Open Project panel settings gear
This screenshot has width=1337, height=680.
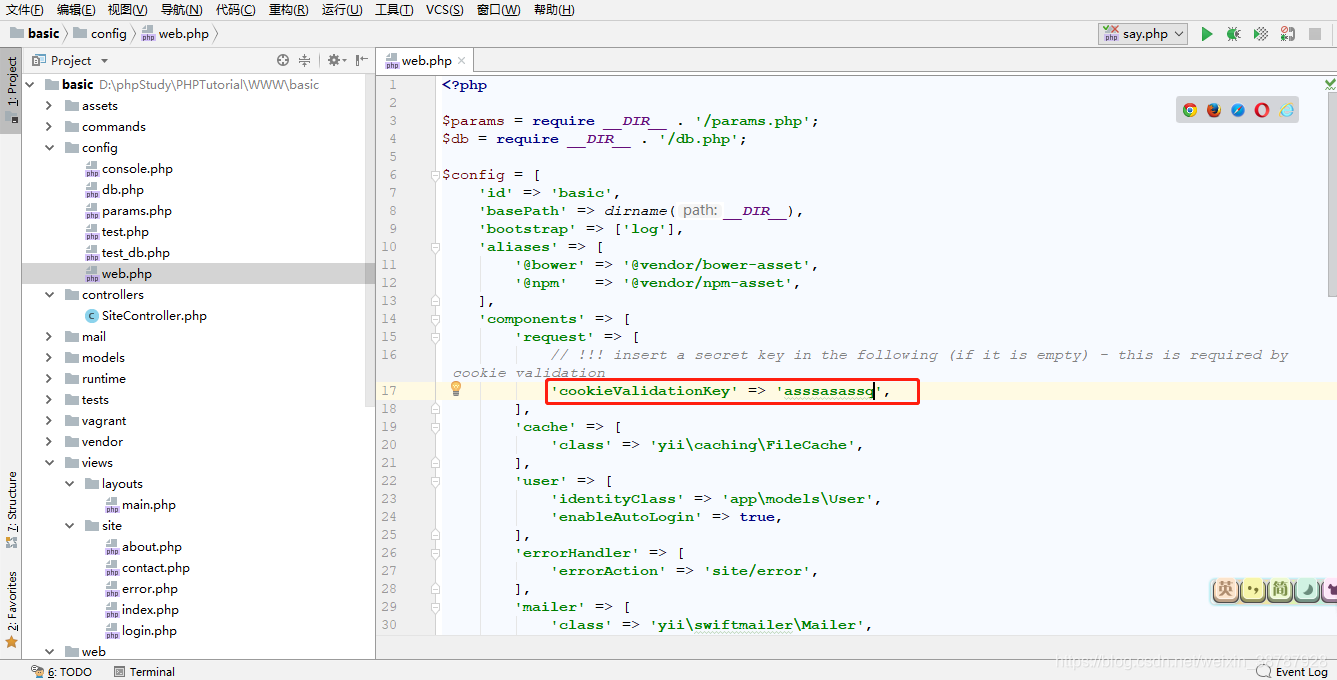point(335,60)
